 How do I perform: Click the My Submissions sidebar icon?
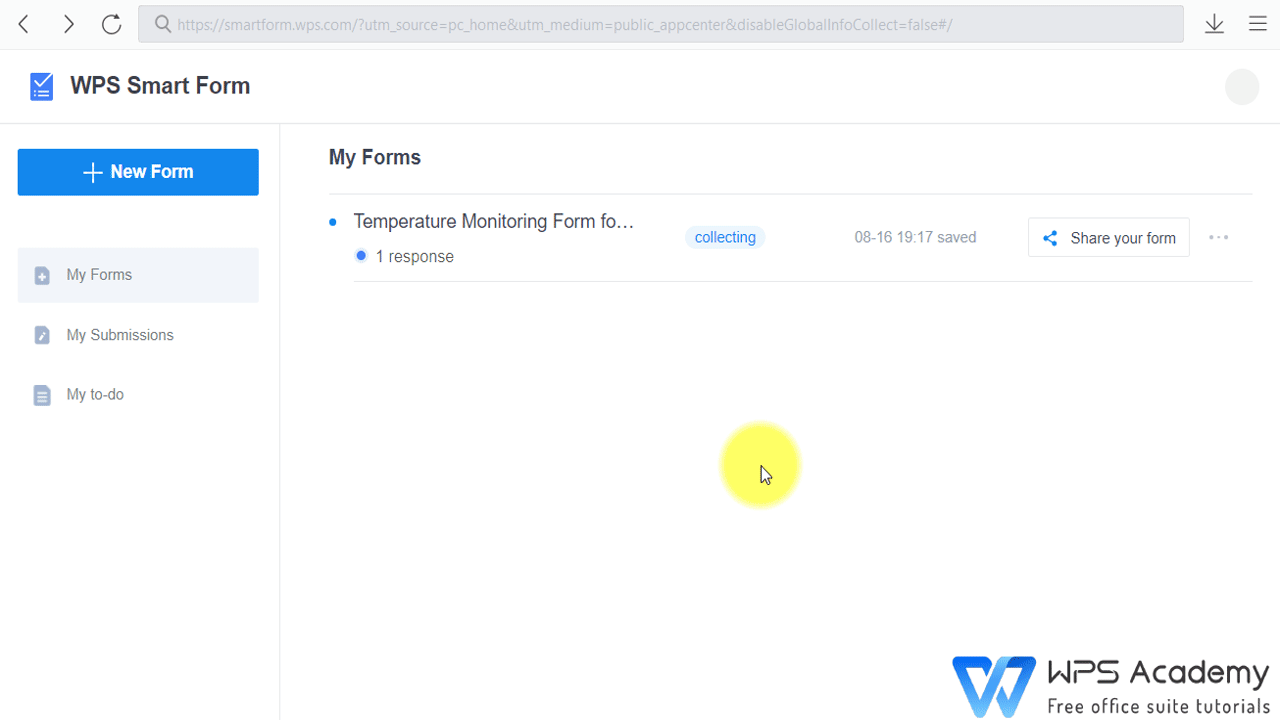(x=42, y=335)
